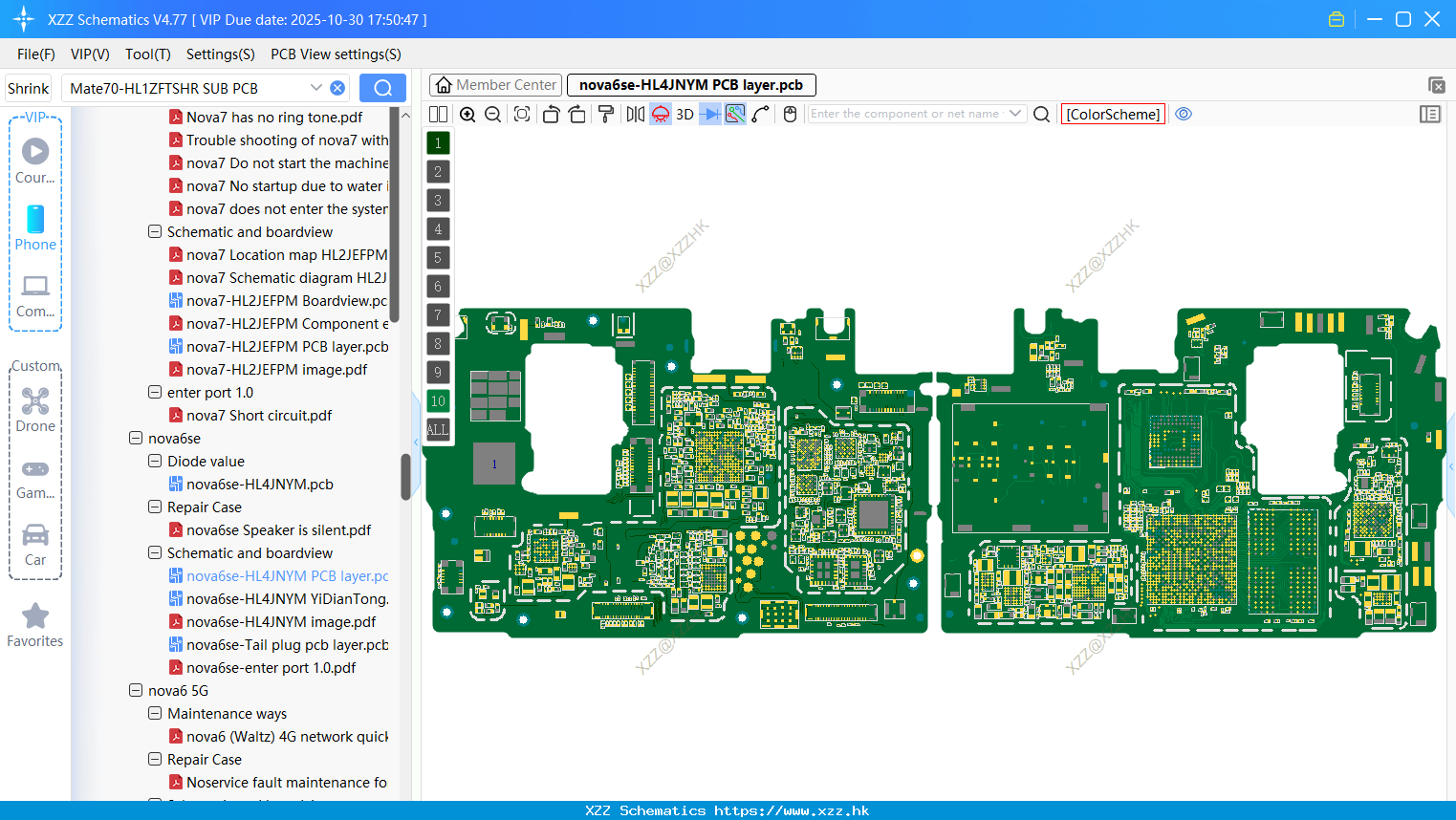This screenshot has width=1456, height=820.
Task: Click the zoom out magnifier
Action: pyautogui.click(x=493, y=114)
